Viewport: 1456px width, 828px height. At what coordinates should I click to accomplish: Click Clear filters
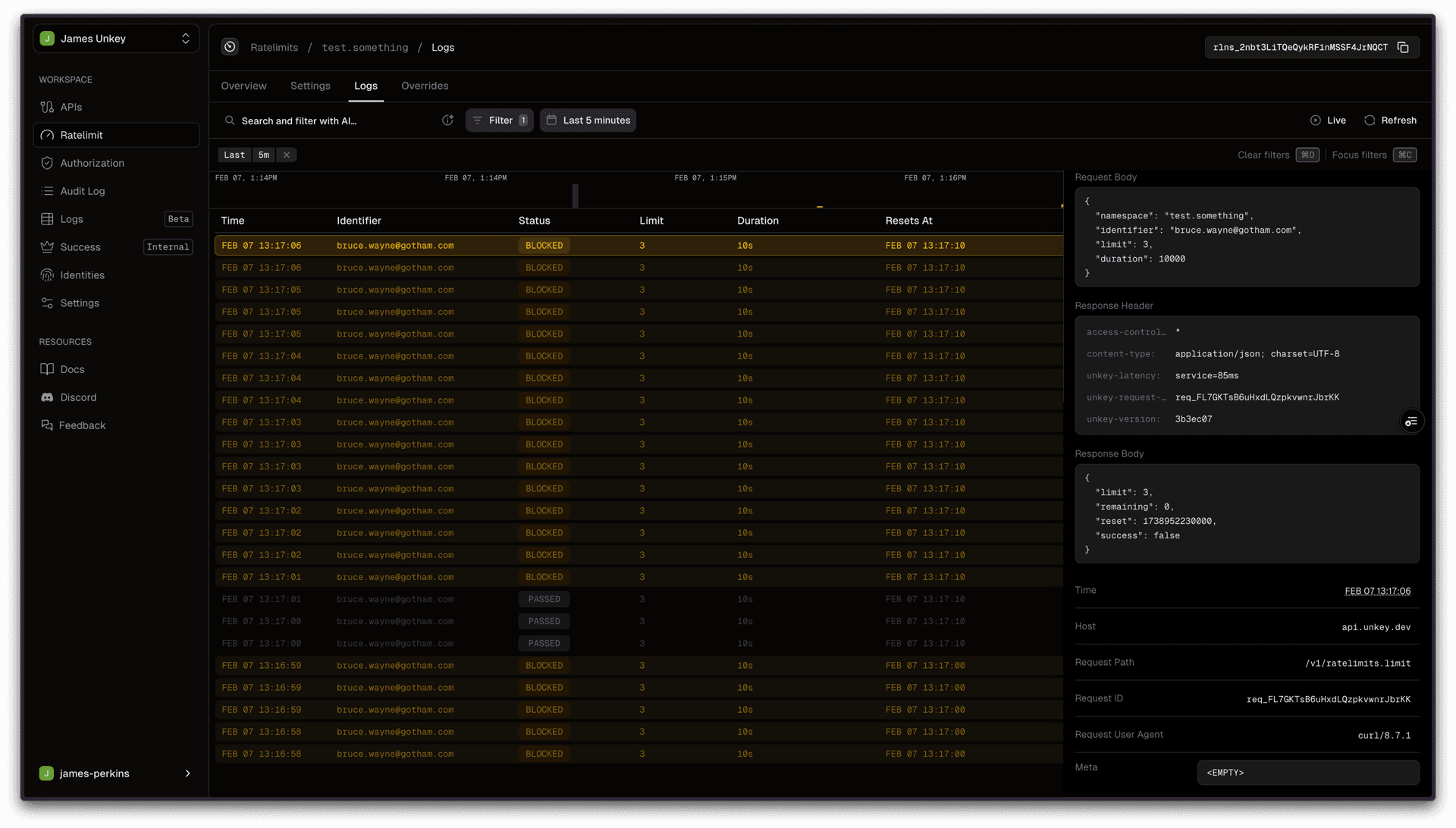tap(1263, 155)
